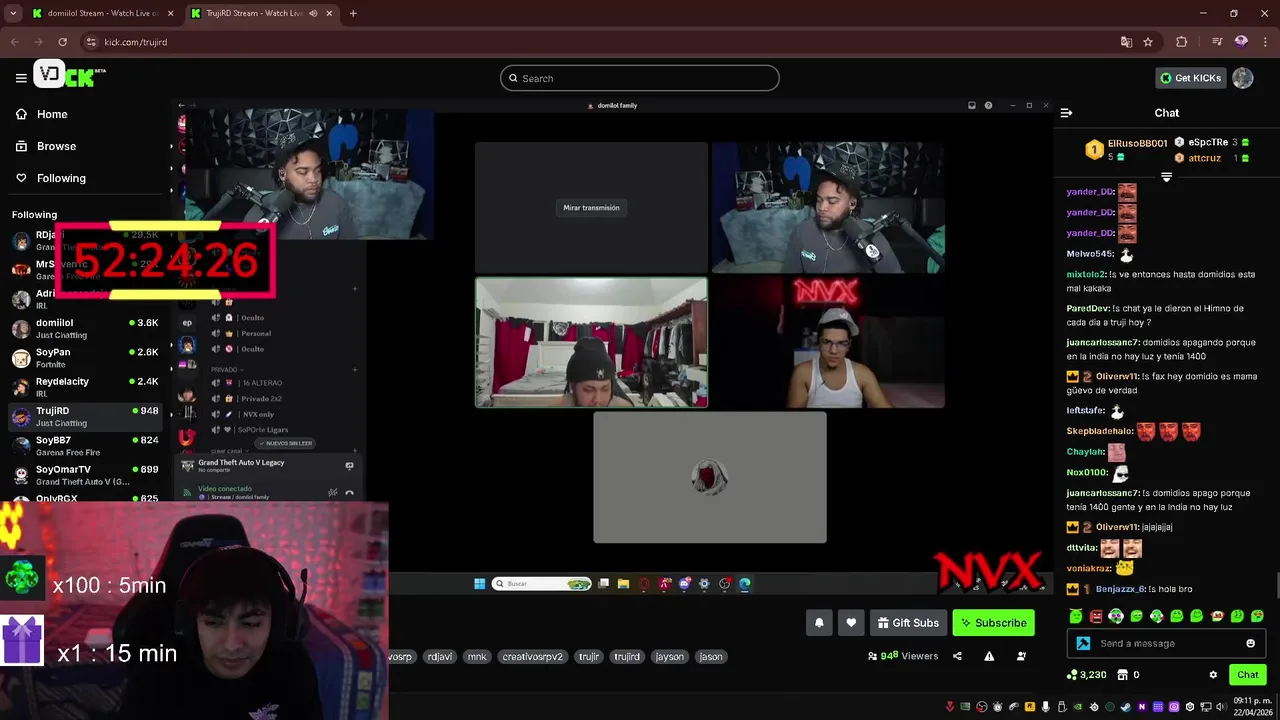The width and height of the screenshot is (1280, 720).
Task: Open chat identity hammer badge icon
Action: click(x=1083, y=643)
